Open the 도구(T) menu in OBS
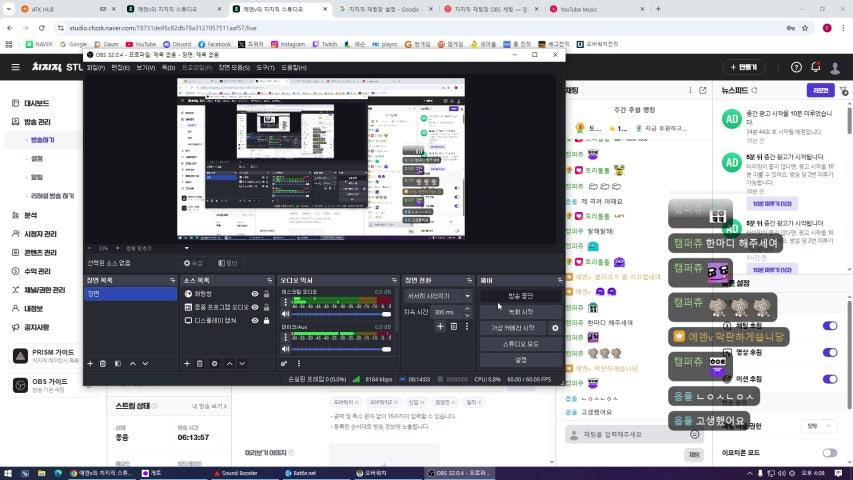The image size is (853, 480). pyautogui.click(x=264, y=67)
